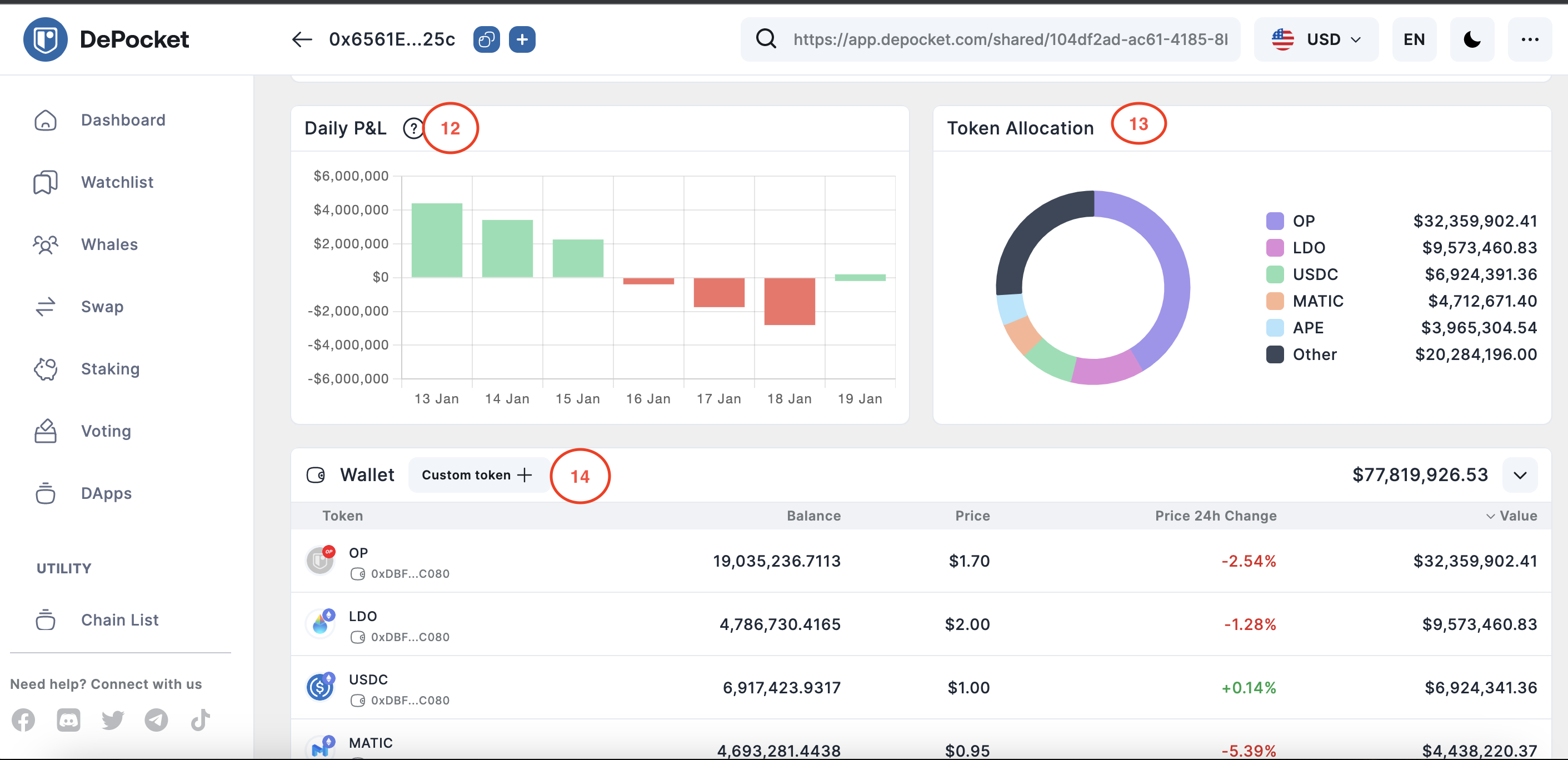Click the wallet icon beside Wallet heading
Screen dimensions: 1568x760
316,474
